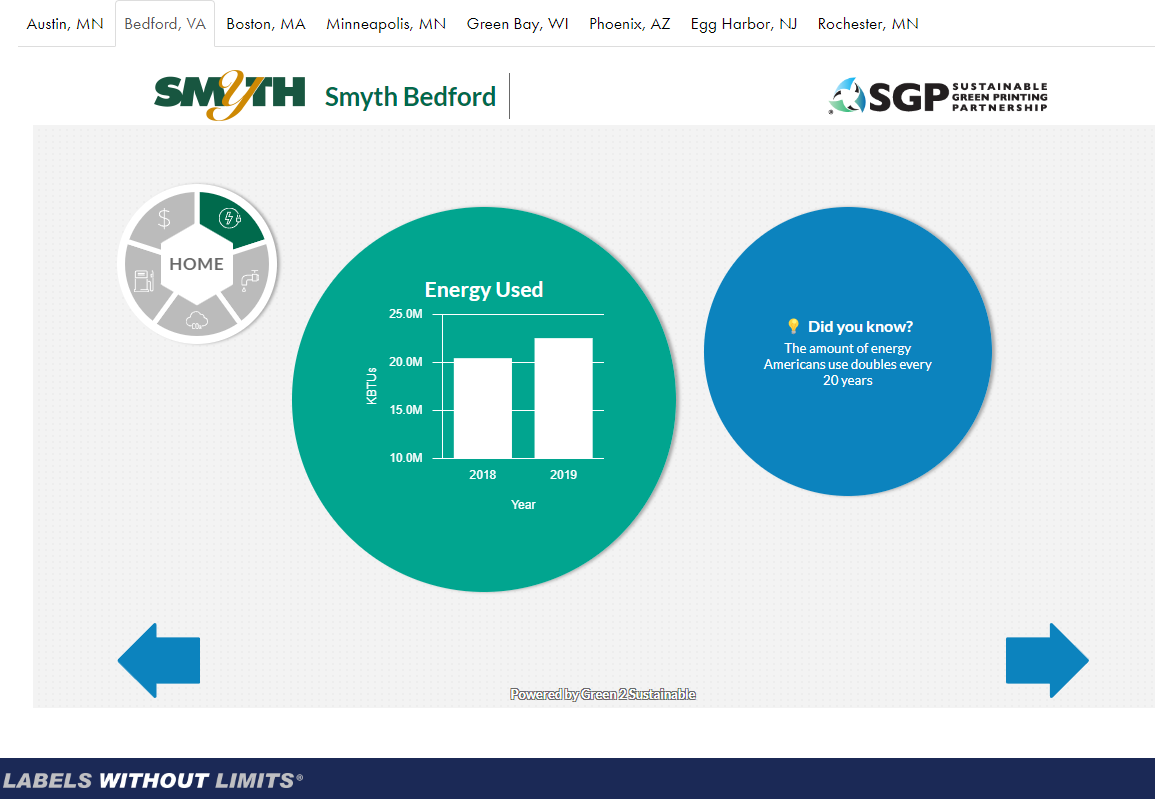Switch to the Austin, MN tab
The height and width of the screenshot is (799, 1155).
pyautogui.click(x=65, y=24)
